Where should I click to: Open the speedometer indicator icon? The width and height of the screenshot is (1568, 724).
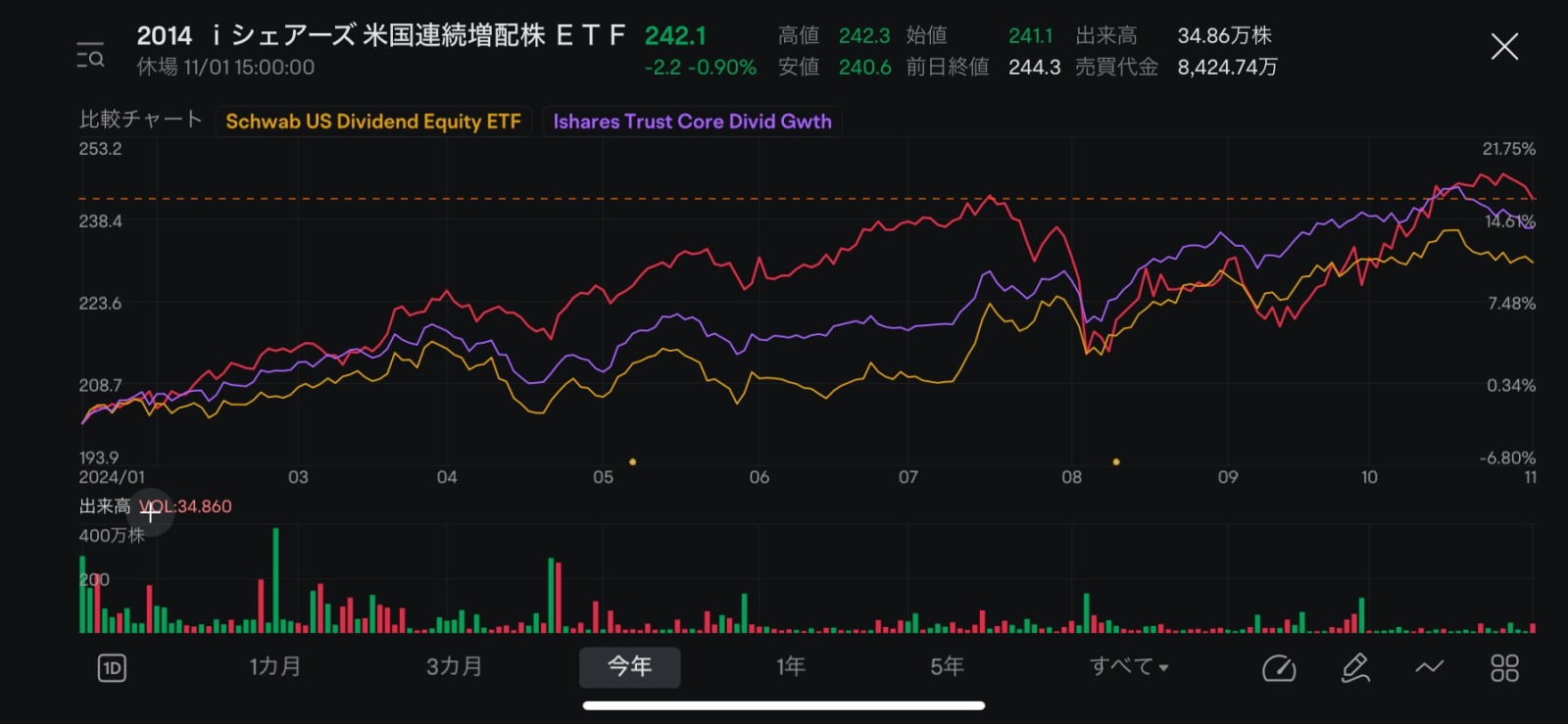tap(1279, 668)
